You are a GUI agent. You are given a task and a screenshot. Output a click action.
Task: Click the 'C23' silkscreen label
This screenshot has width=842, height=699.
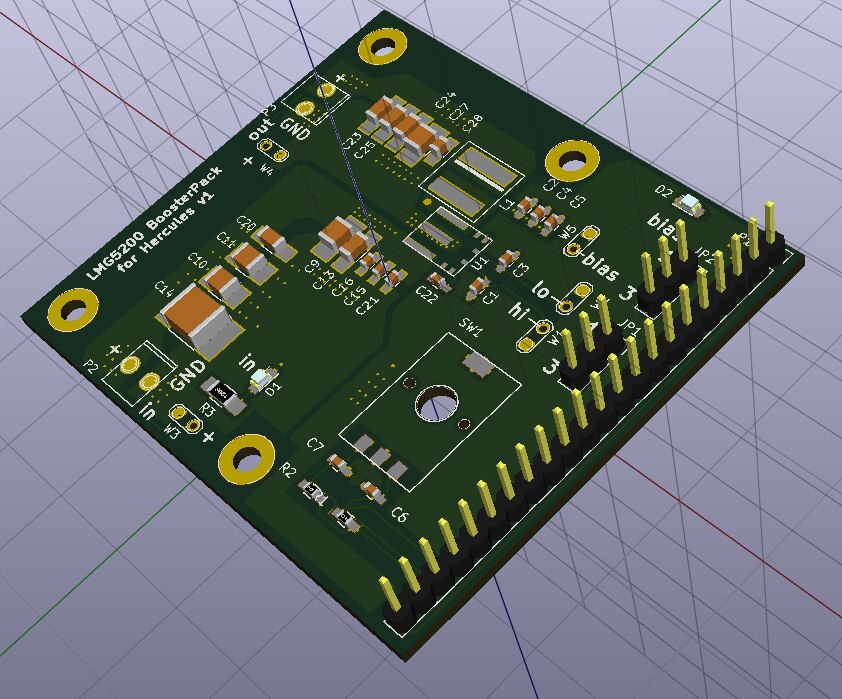(x=353, y=140)
